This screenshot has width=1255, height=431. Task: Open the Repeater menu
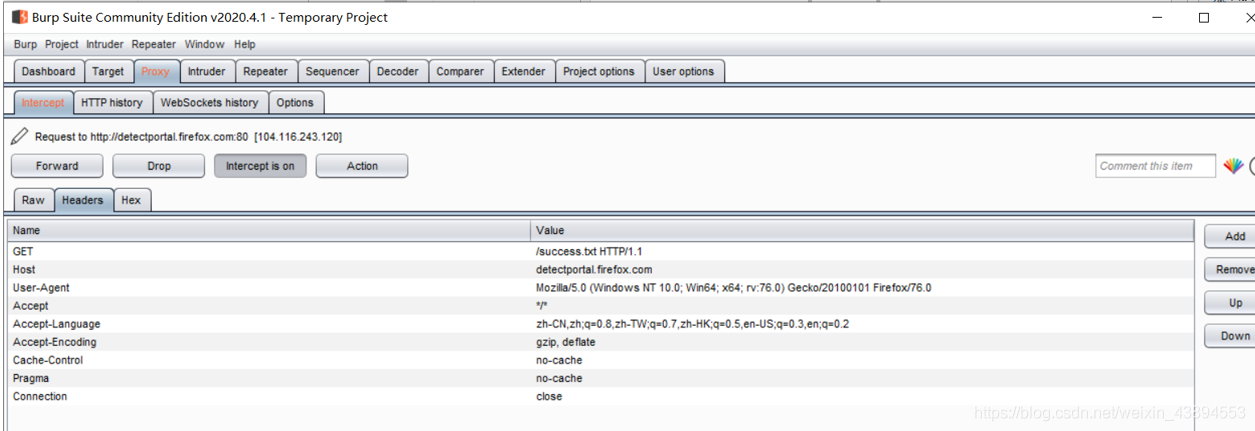click(x=154, y=44)
